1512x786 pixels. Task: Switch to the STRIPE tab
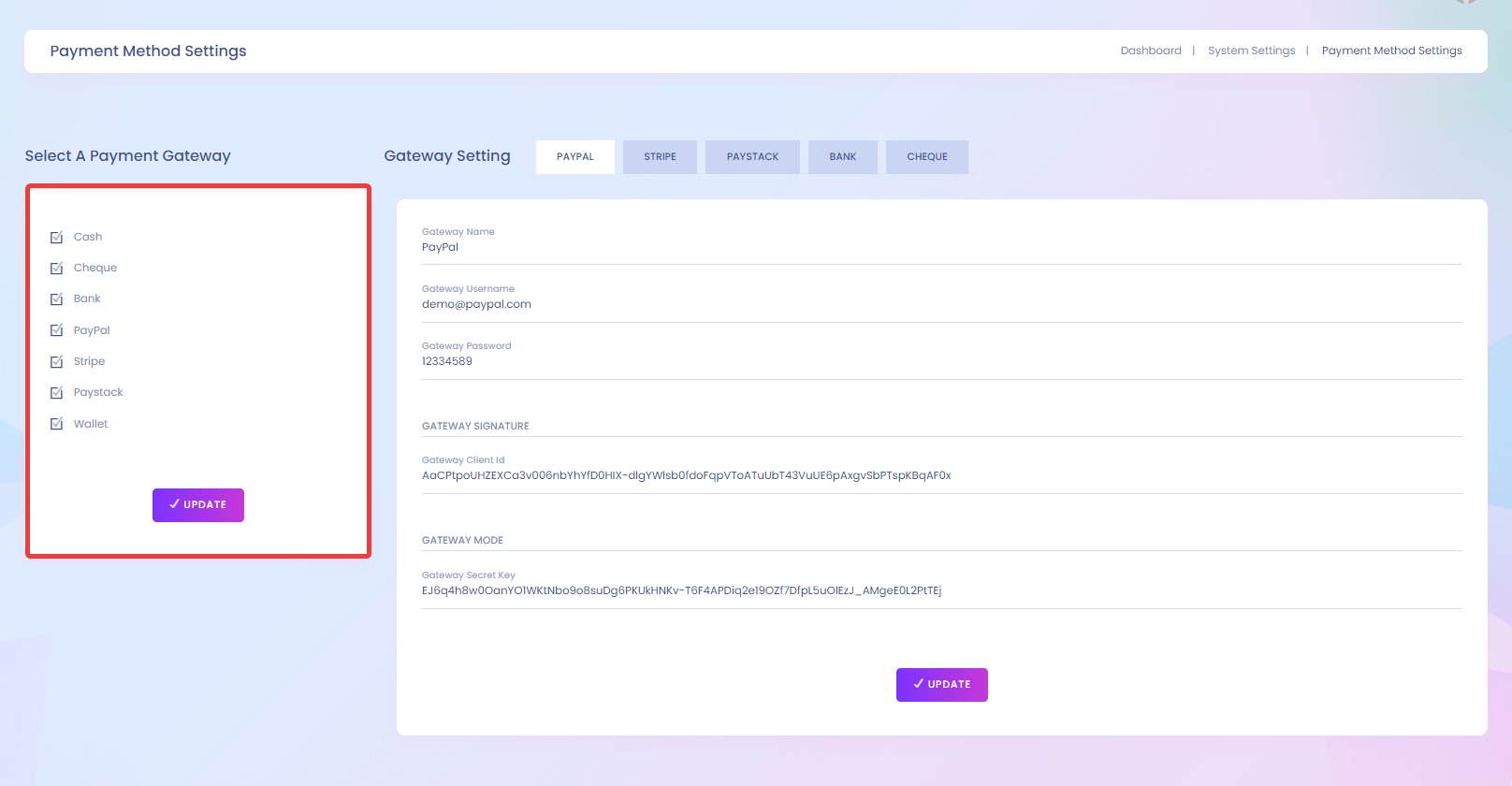point(660,157)
